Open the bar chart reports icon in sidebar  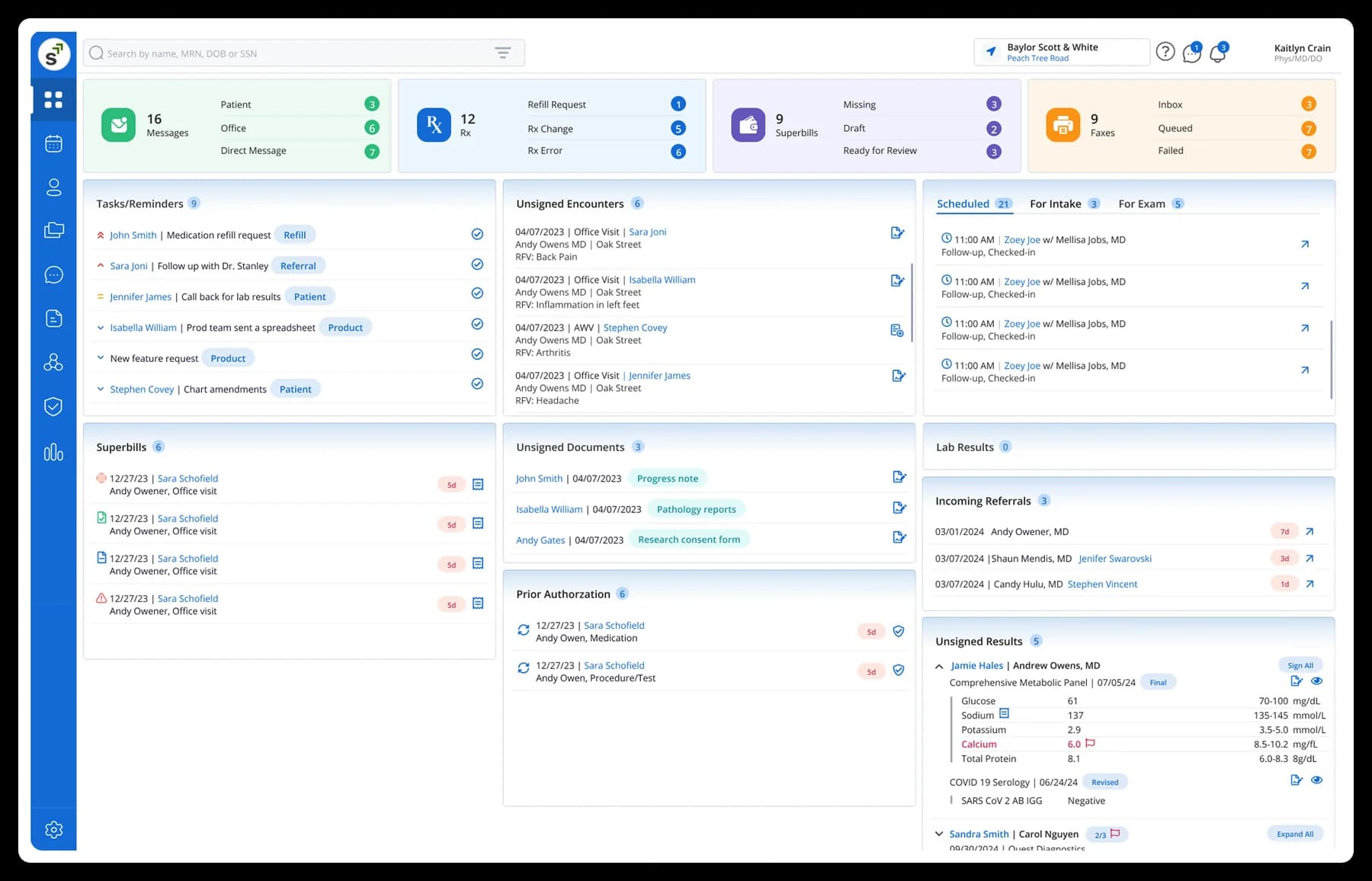point(53,452)
